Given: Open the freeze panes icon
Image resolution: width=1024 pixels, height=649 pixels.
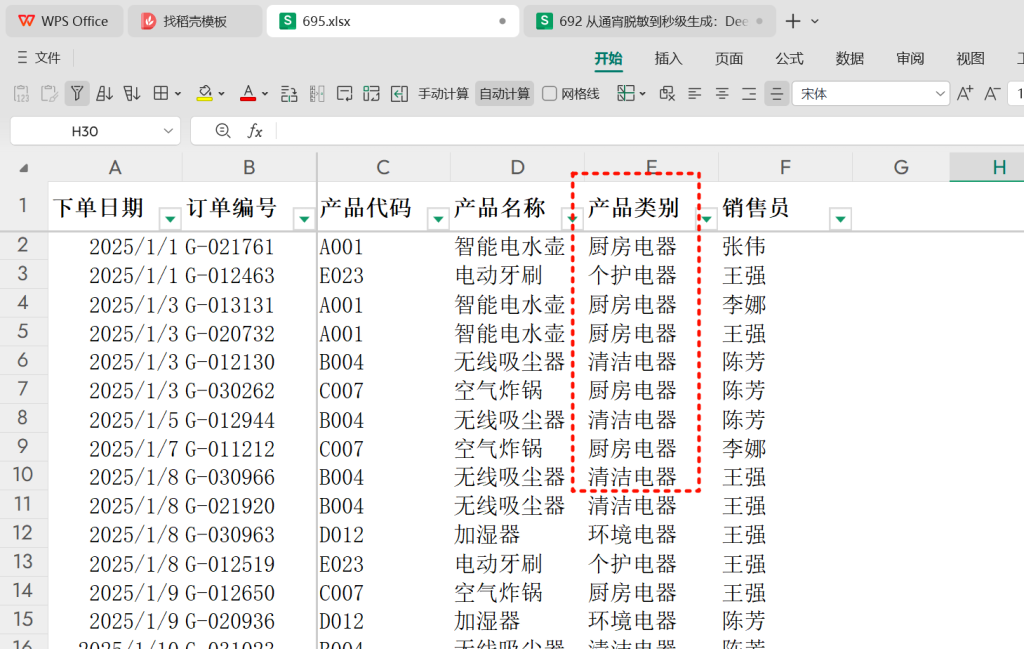Looking at the screenshot, I should click(626, 94).
